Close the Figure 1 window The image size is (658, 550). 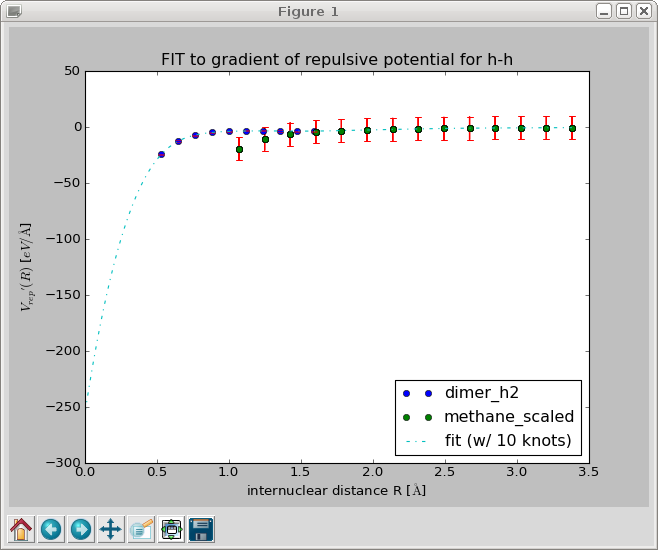pyautogui.click(x=642, y=12)
